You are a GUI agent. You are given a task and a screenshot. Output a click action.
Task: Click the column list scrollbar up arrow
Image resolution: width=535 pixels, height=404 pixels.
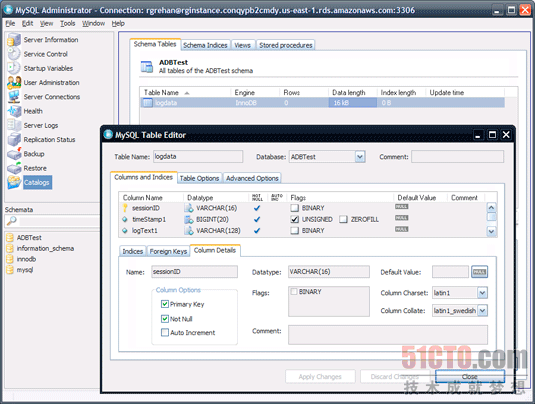pyautogui.click(x=491, y=208)
